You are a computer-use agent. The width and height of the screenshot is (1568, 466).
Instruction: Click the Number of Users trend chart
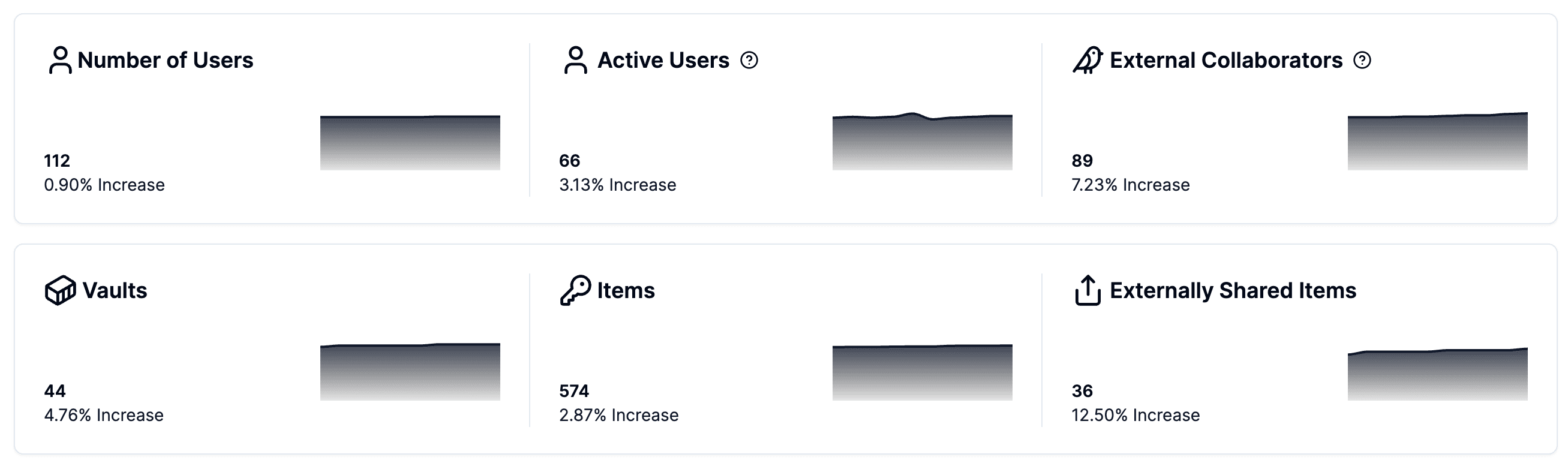410,142
